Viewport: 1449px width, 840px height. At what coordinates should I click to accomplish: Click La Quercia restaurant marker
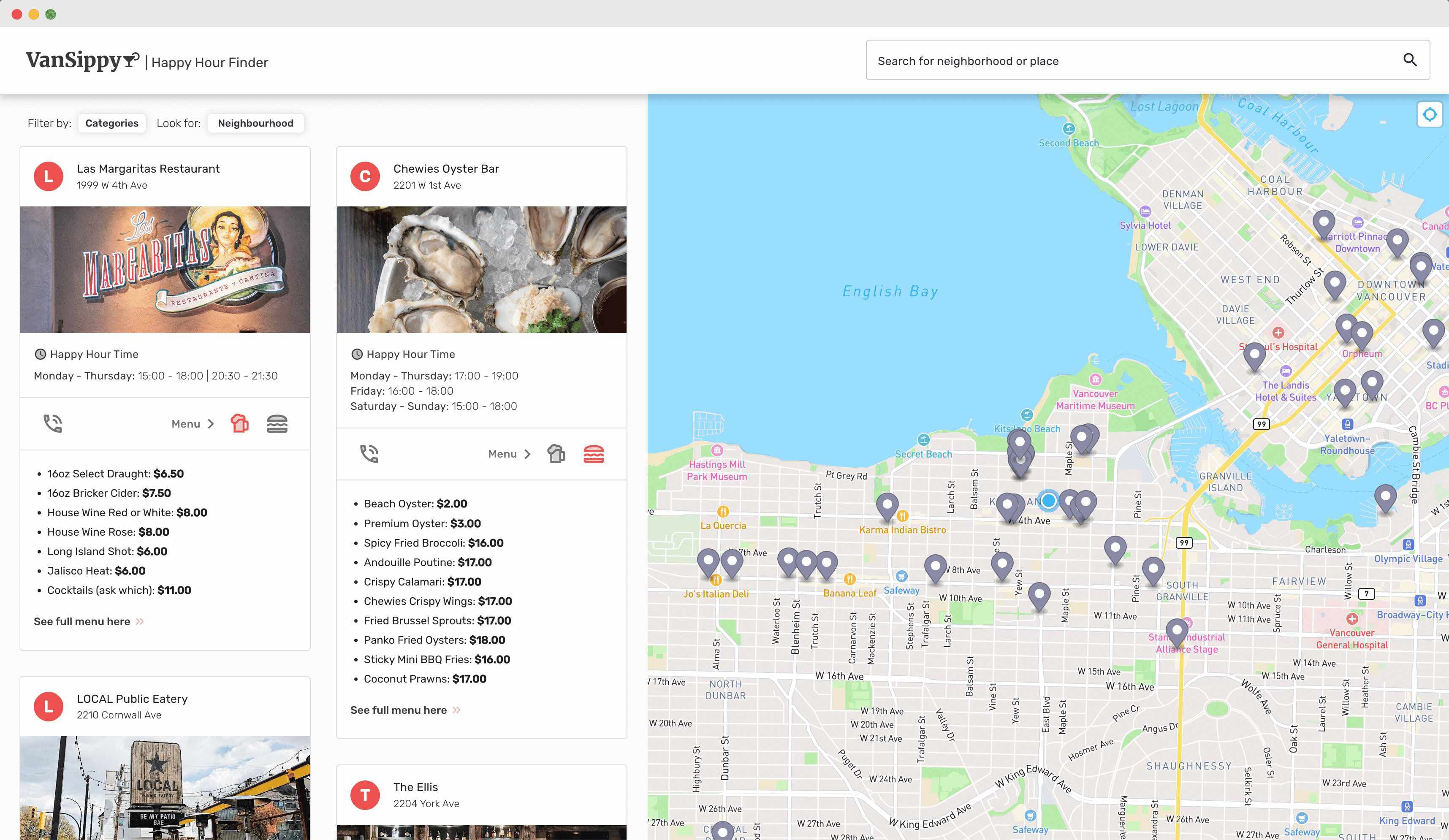[723, 511]
